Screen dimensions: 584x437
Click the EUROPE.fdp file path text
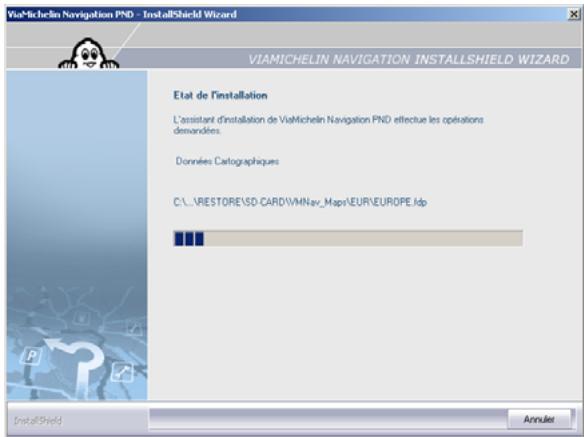(x=300, y=202)
